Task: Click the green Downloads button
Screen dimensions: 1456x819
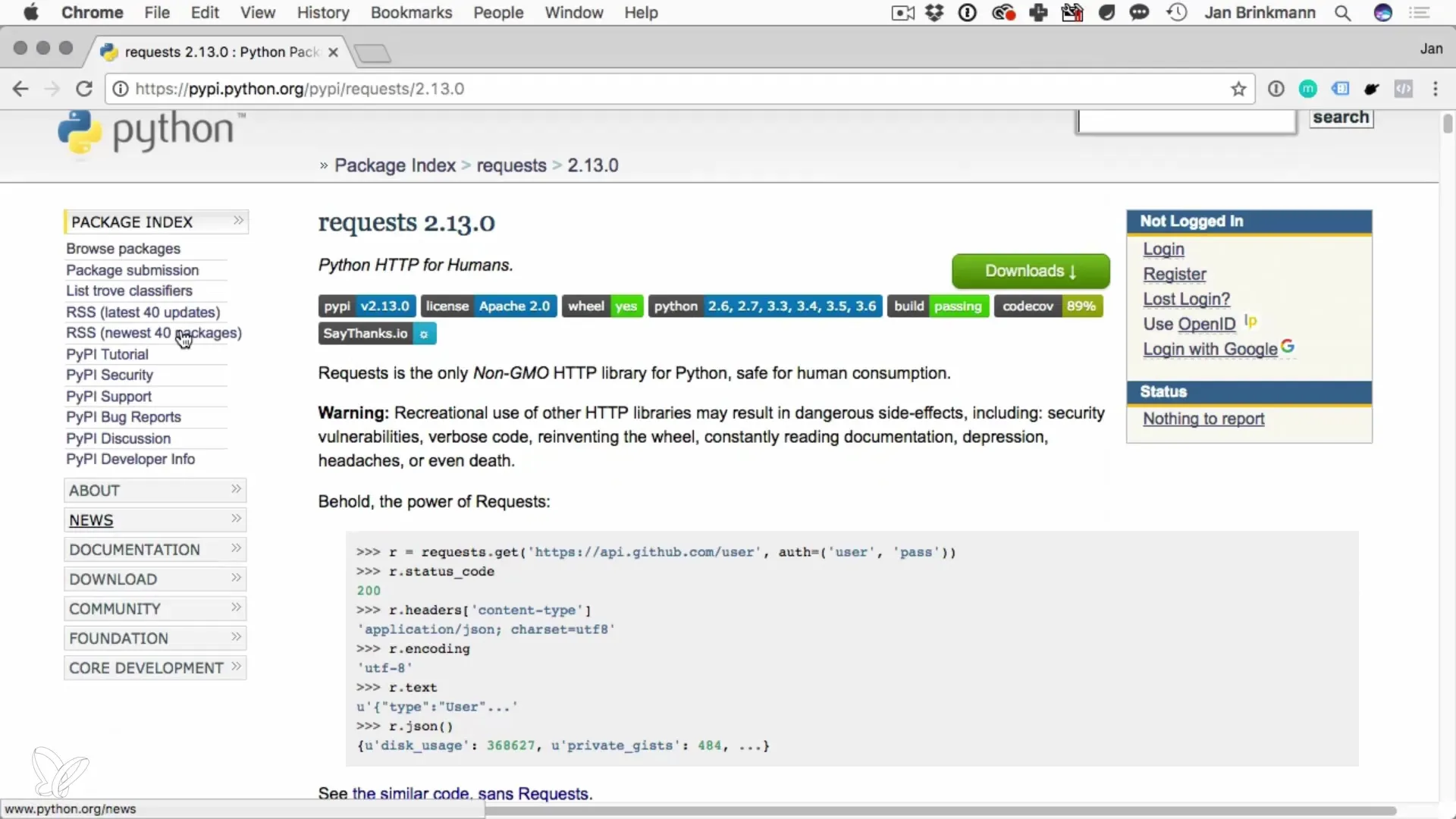Action: pos(1031,271)
